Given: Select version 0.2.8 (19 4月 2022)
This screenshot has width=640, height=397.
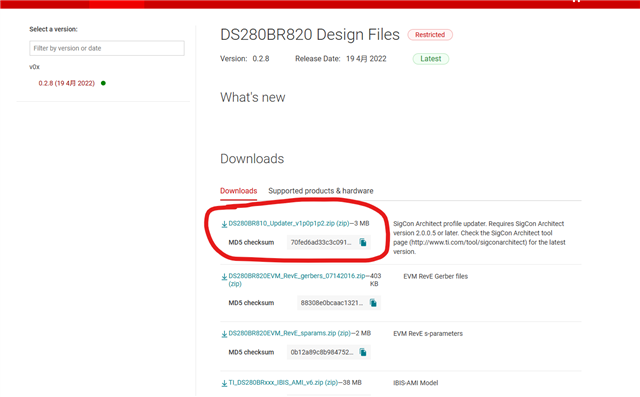Looking at the screenshot, I should (67, 83).
